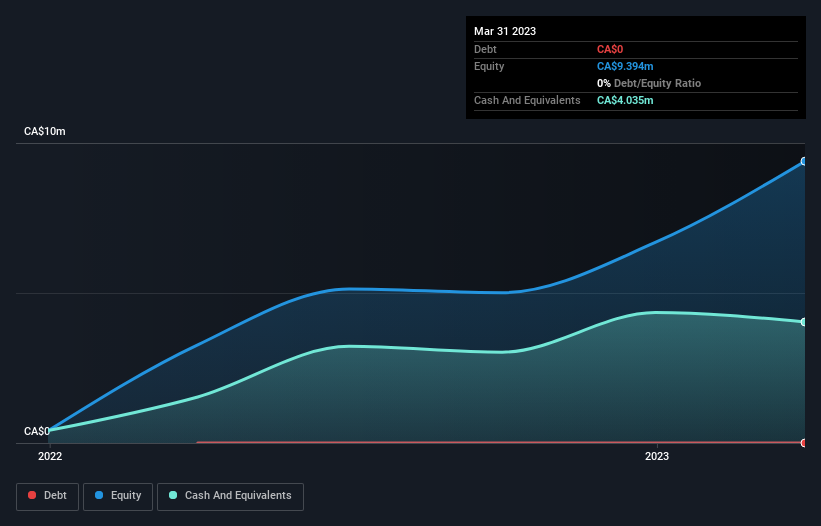
Task: Click the CA$9.394m Equity value in tooltip
Action: pos(625,66)
